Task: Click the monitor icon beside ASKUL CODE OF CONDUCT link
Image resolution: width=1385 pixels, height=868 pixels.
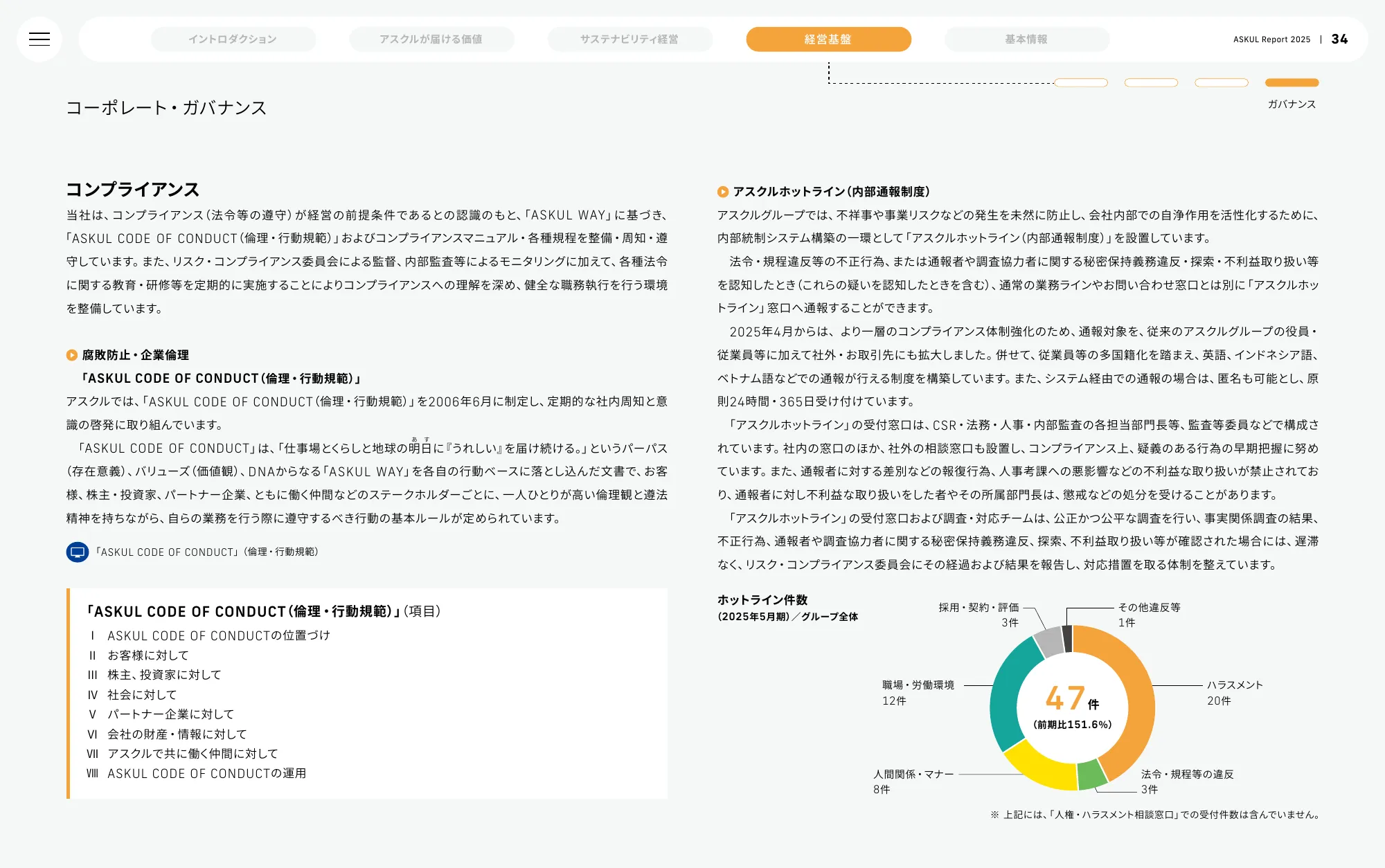Action: (77, 552)
